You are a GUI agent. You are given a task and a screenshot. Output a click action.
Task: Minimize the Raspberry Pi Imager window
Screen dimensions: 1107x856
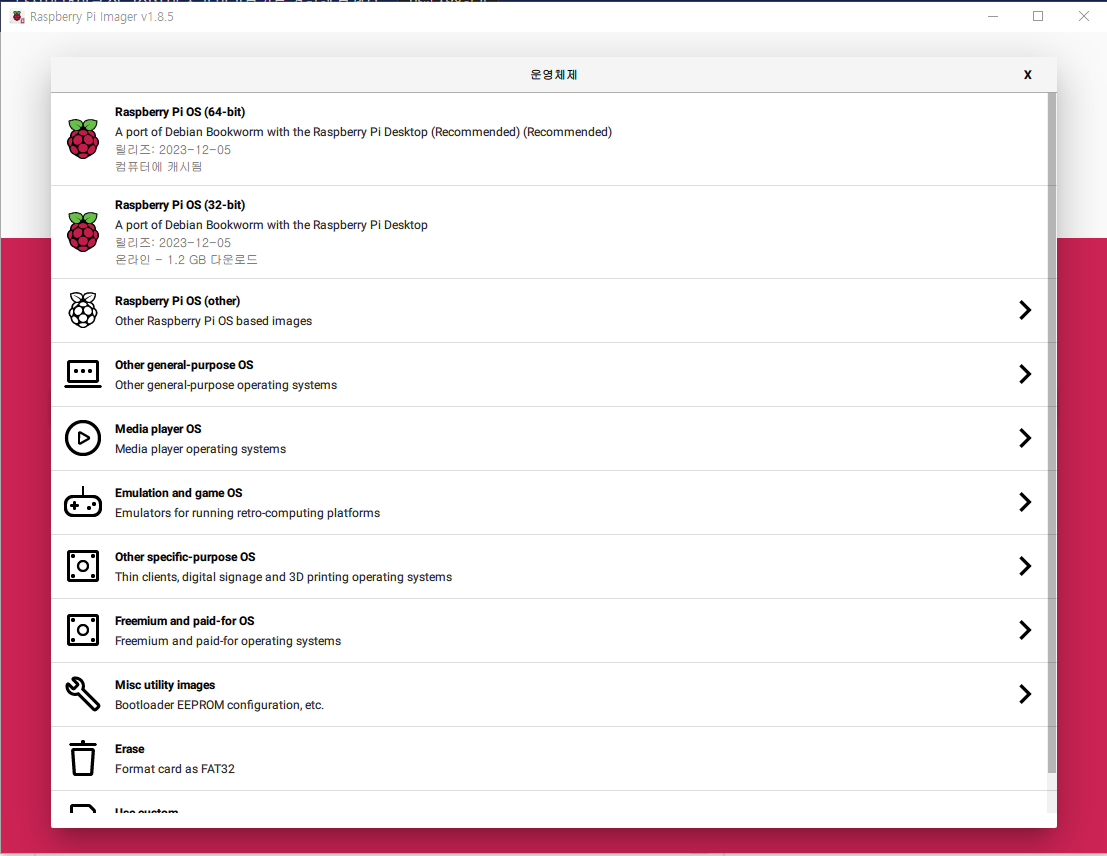click(993, 16)
